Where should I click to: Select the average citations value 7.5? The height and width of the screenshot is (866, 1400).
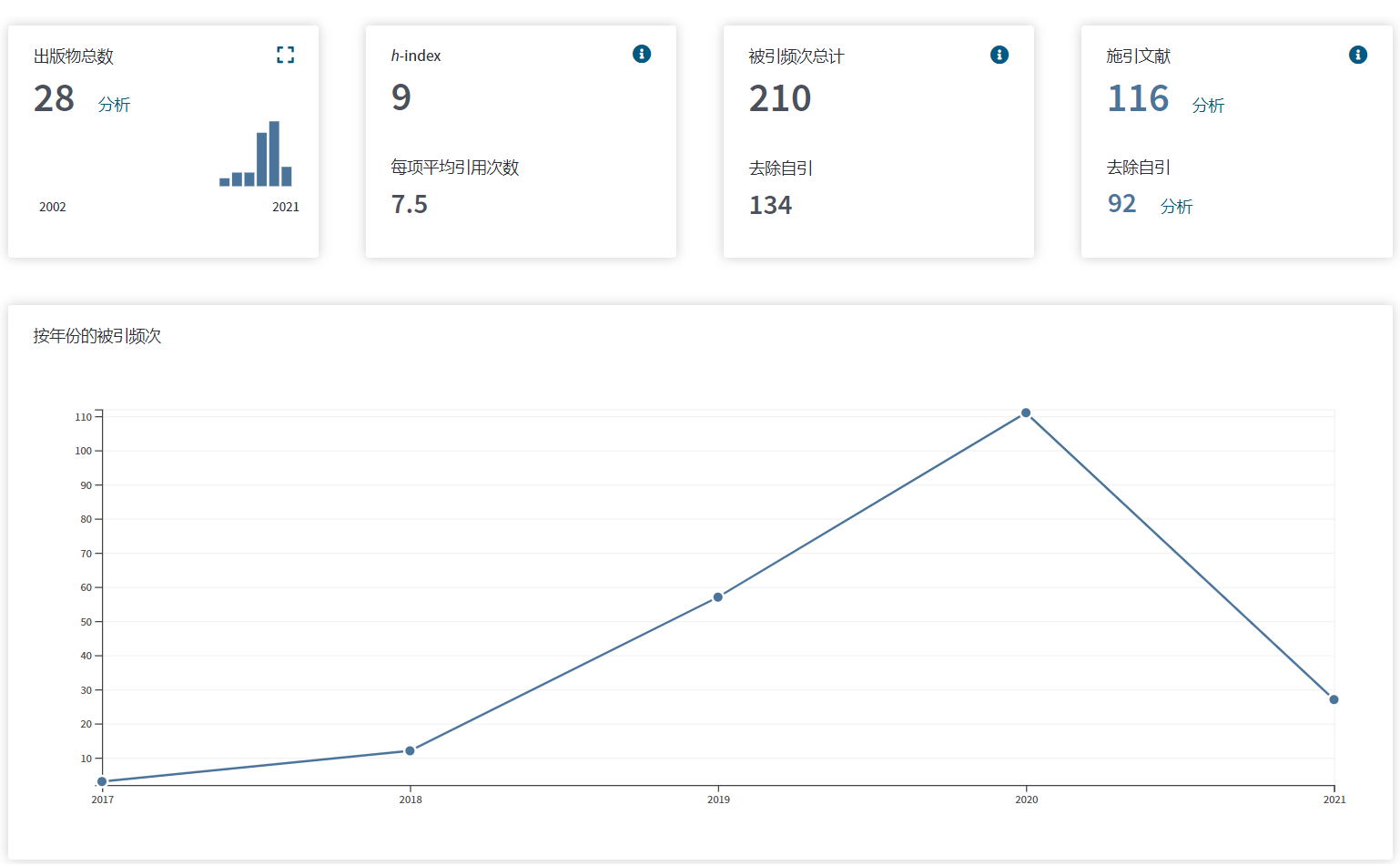click(x=410, y=204)
